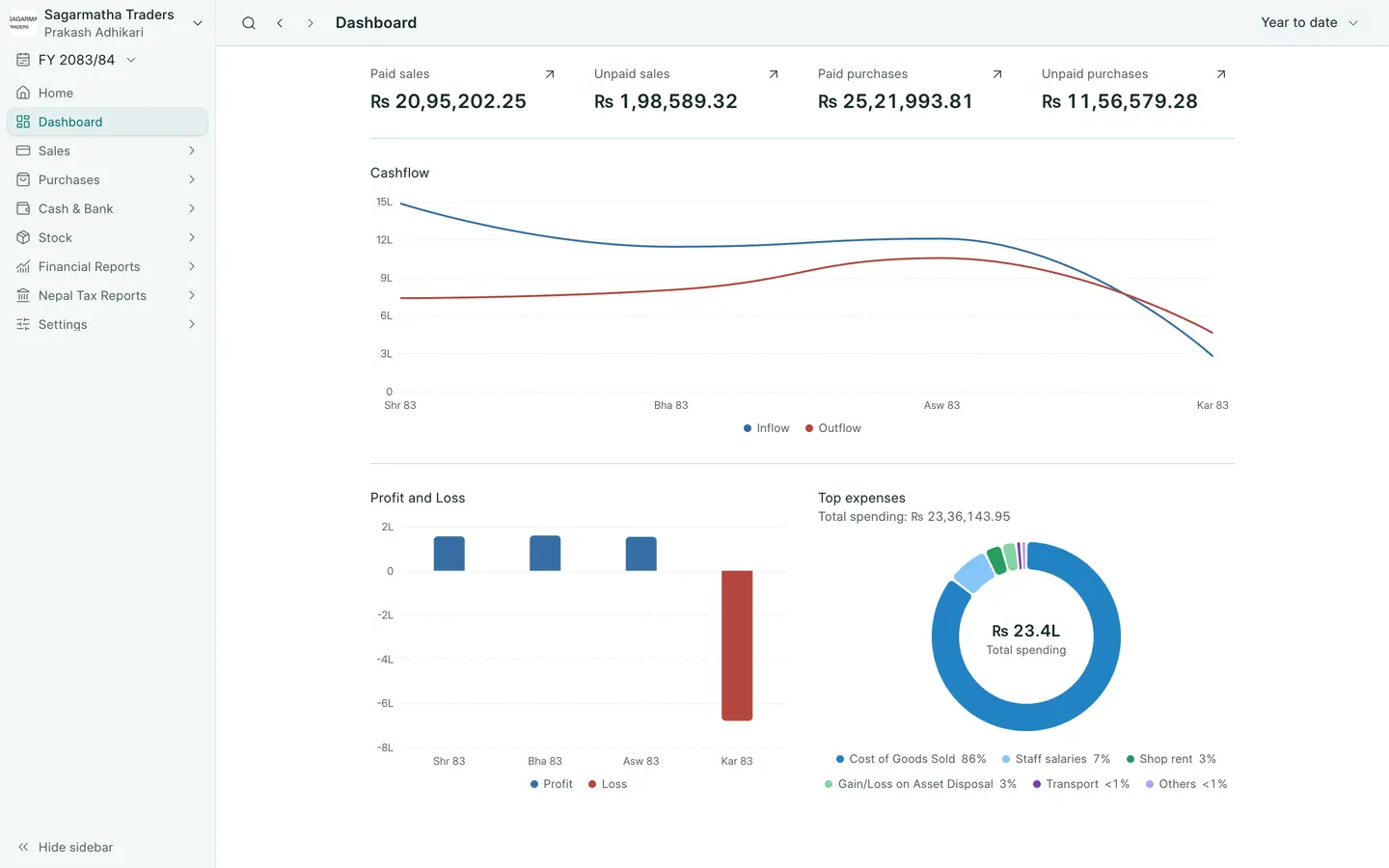This screenshot has width=1389, height=868.
Task: Toggle Loss series in legend
Action: tap(608, 784)
